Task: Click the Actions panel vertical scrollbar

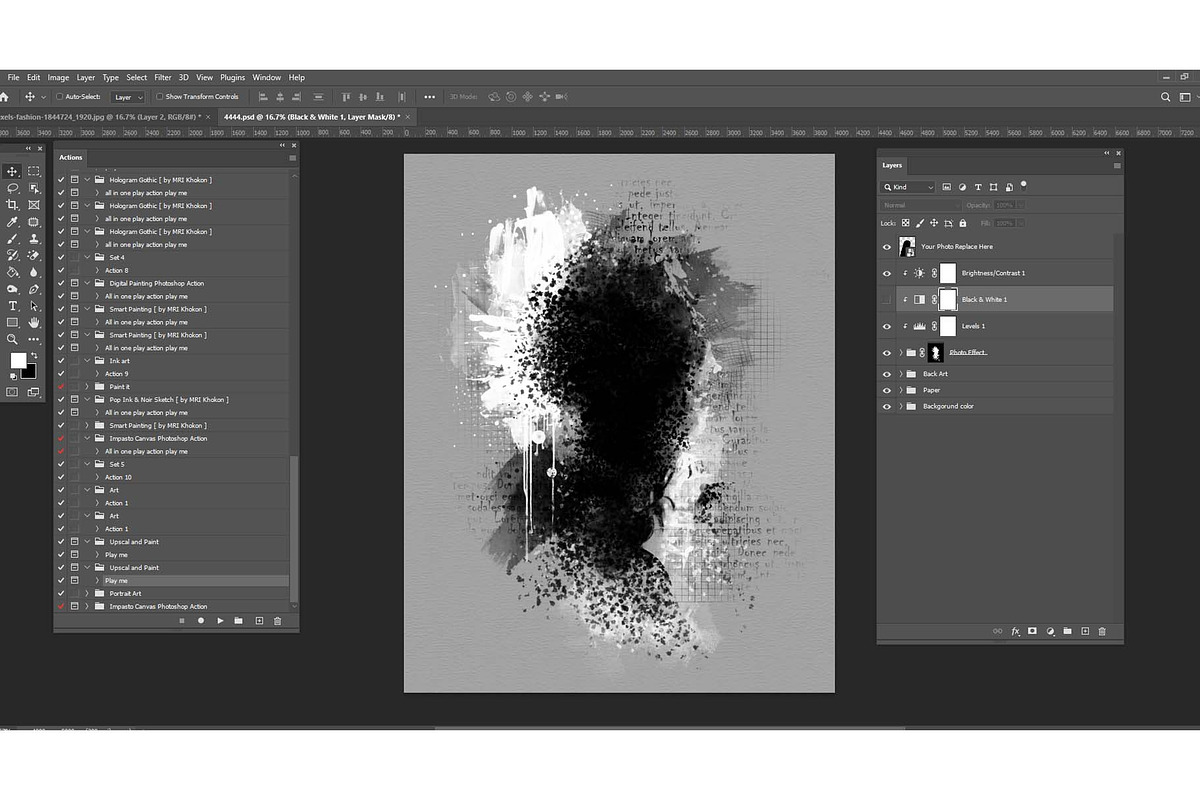Action: 293,528
